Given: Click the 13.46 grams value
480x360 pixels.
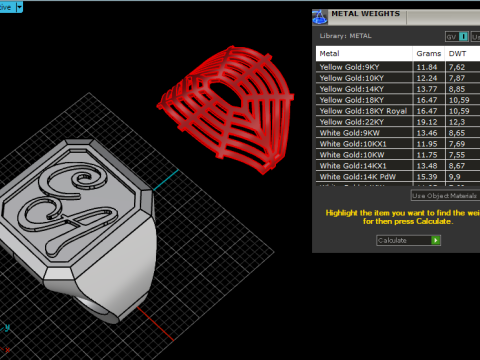Looking at the screenshot, I should [427, 133].
